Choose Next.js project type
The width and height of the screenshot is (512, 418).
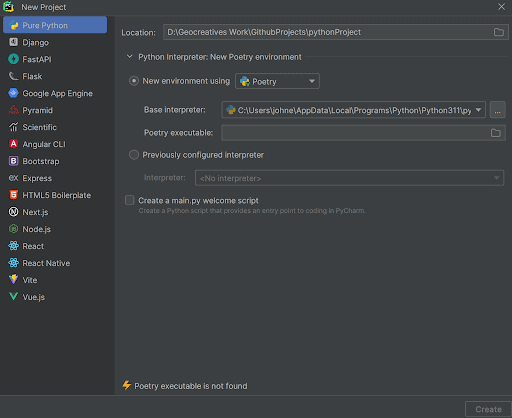(55, 212)
